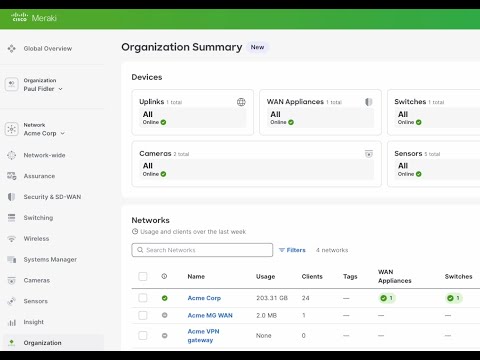Click the camera icon on Cameras card
Image resolution: width=480 pixels, height=360 pixels.
click(x=369, y=154)
